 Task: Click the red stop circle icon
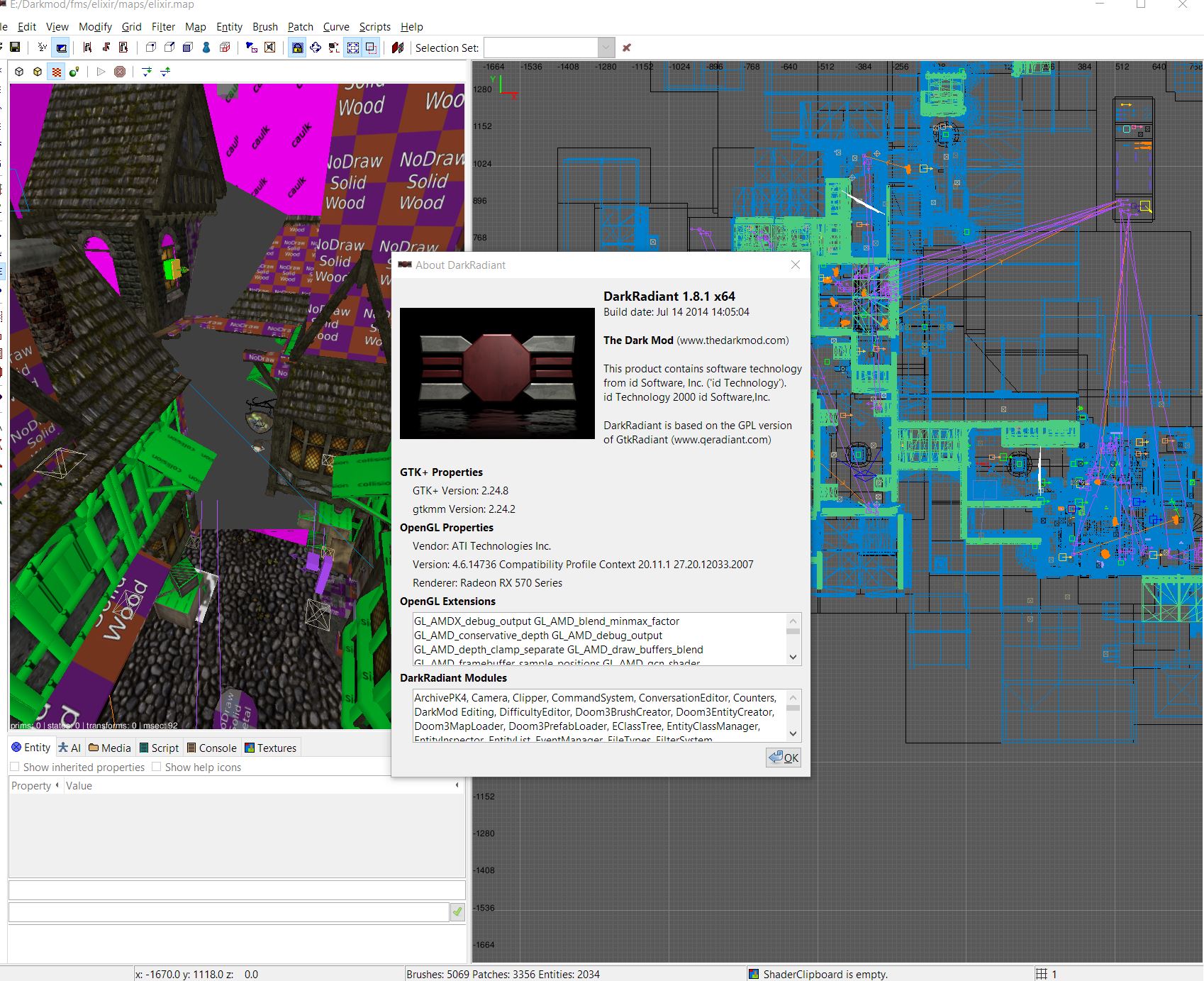pyautogui.click(x=120, y=72)
